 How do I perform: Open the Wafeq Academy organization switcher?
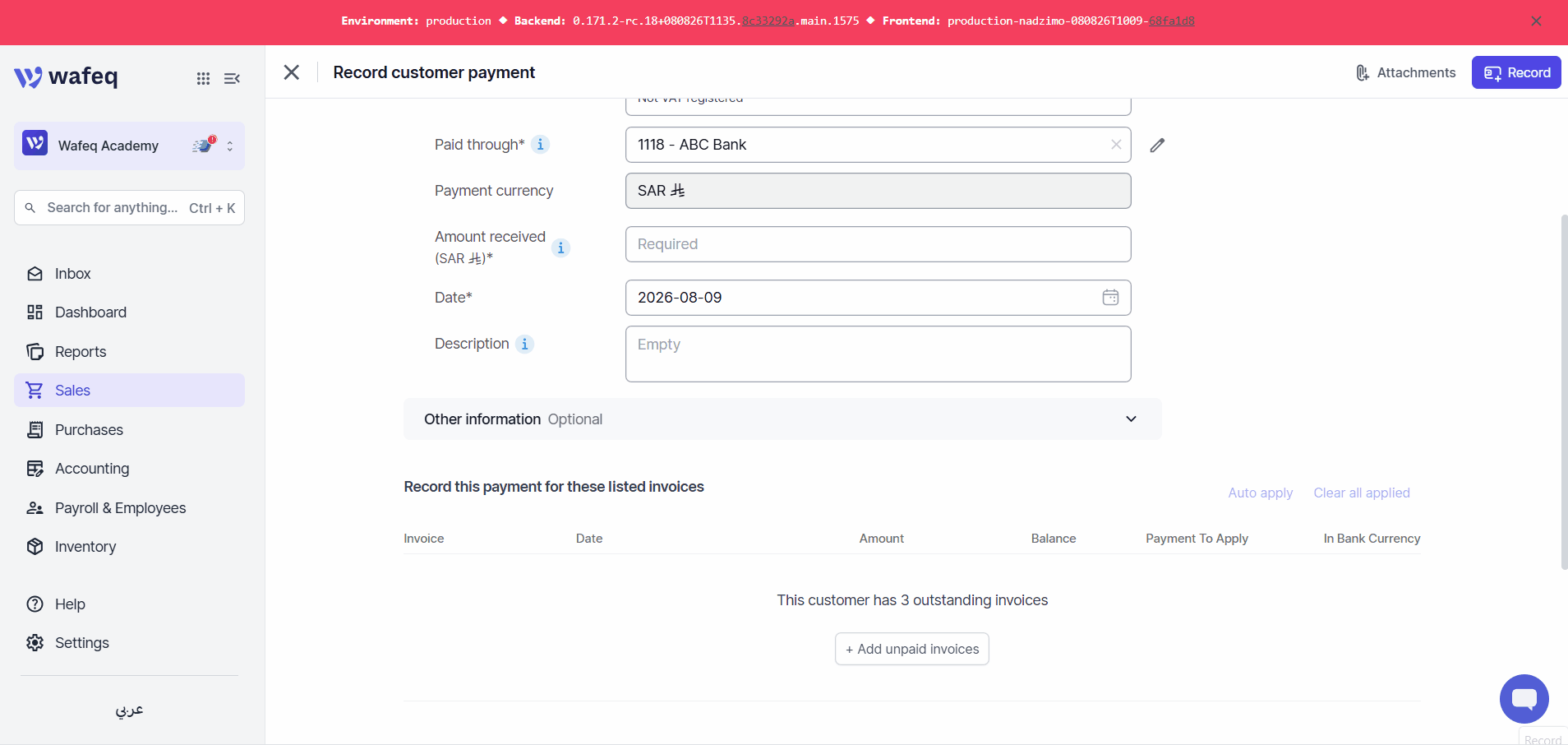point(129,146)
